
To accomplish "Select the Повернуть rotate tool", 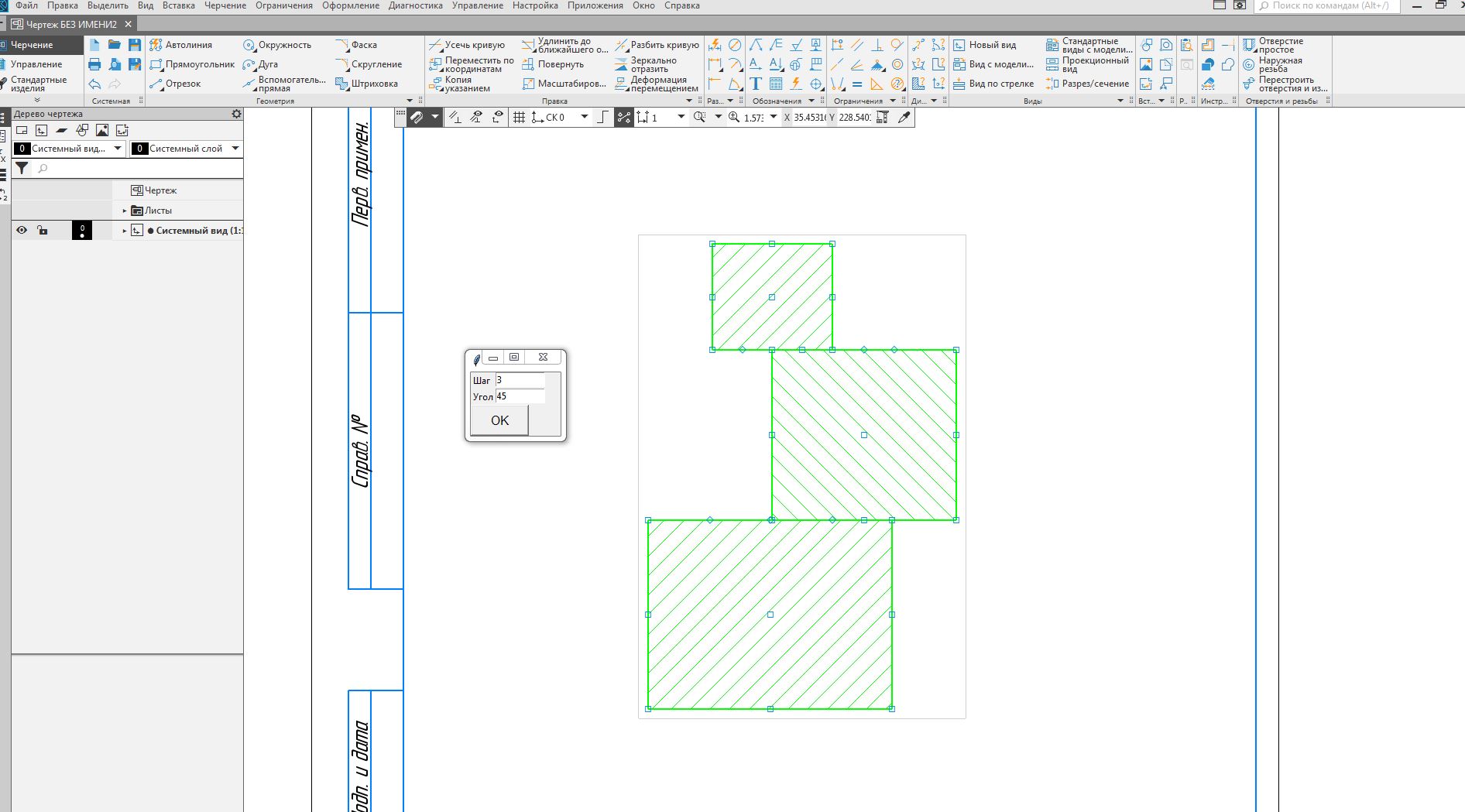I will [553, 64].
